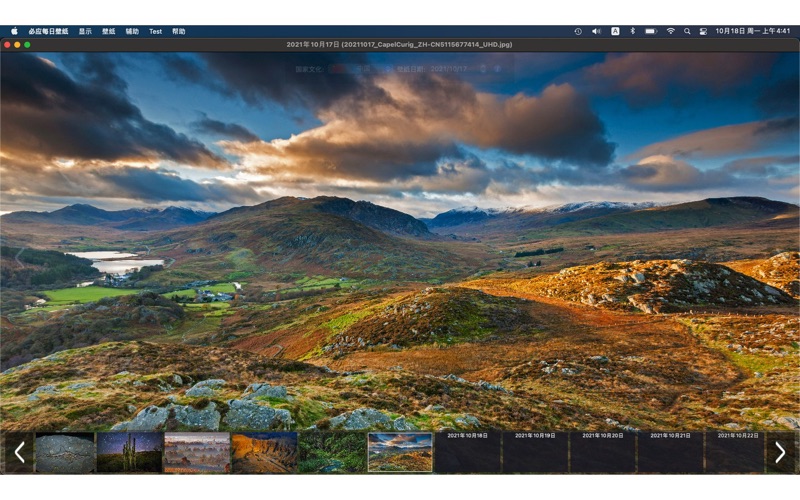
Task: Open Spotlight search icon
Action: click(687, 31)
